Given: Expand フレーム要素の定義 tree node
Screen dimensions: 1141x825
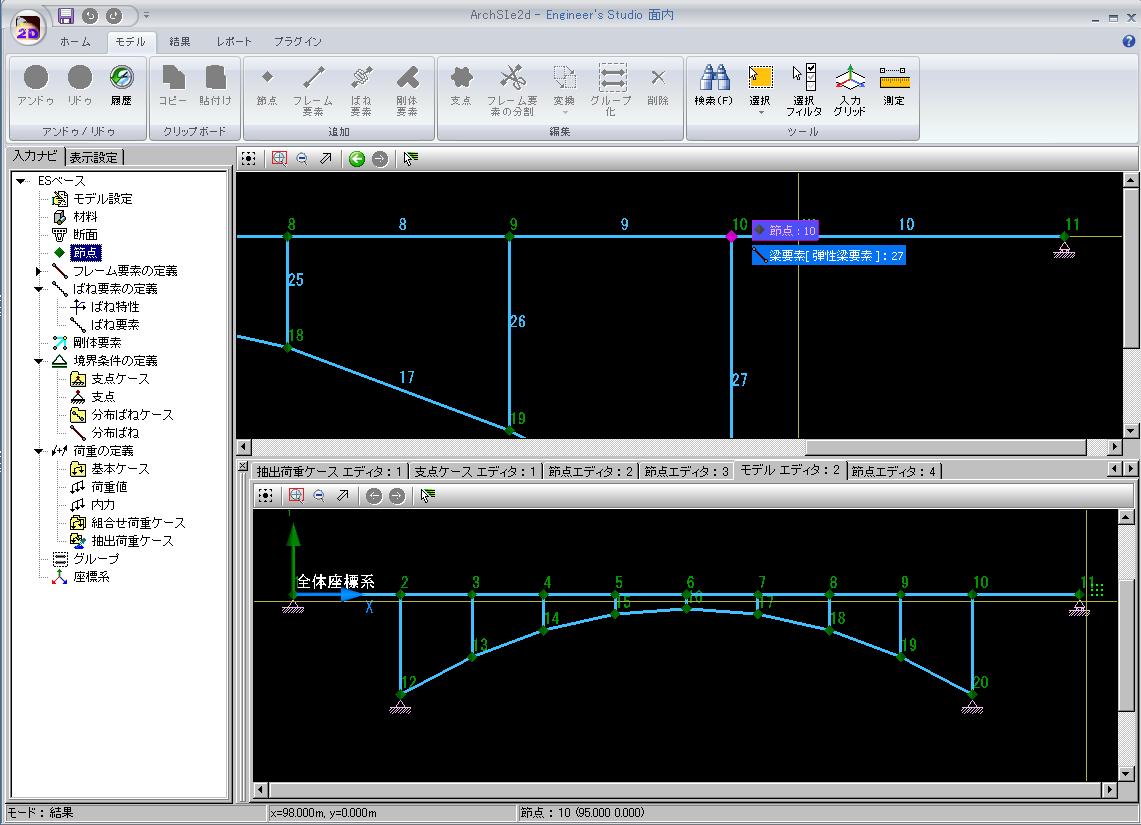Looking at the screenshot, I should click(x=39, y=271).
